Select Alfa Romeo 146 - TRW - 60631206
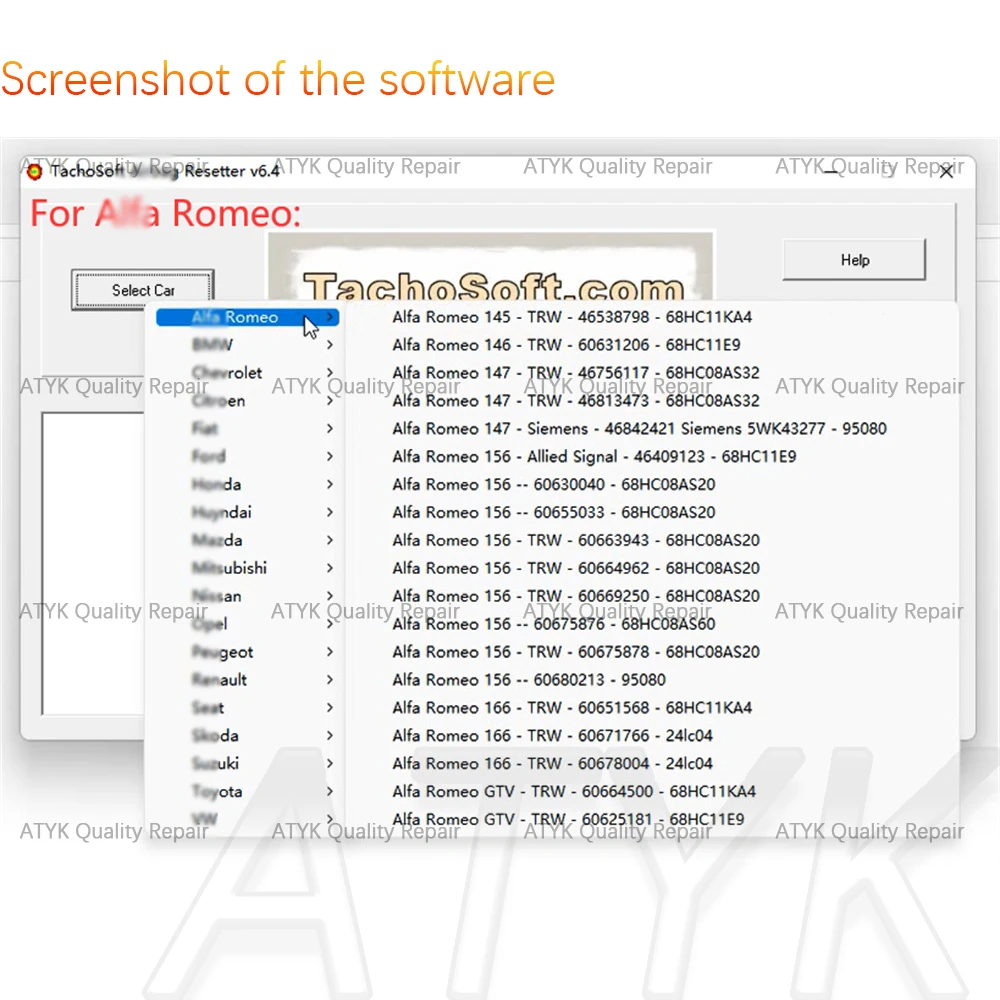1000x1000 pixels. (x=566, y=345)
